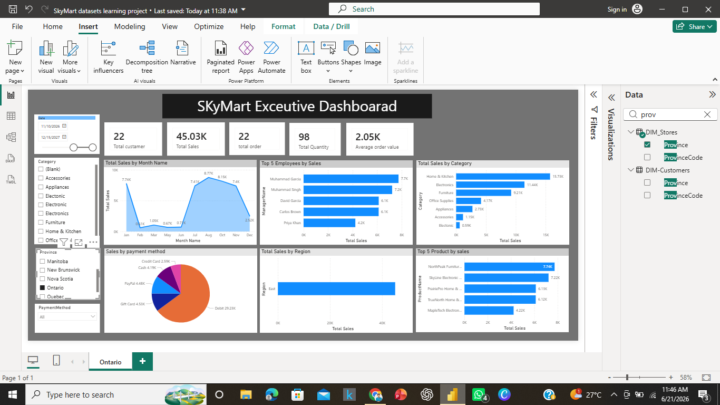Screen dimensions: 720x405
Task: Uncheck Ontario in Province slicer
Action: [42, 288]
